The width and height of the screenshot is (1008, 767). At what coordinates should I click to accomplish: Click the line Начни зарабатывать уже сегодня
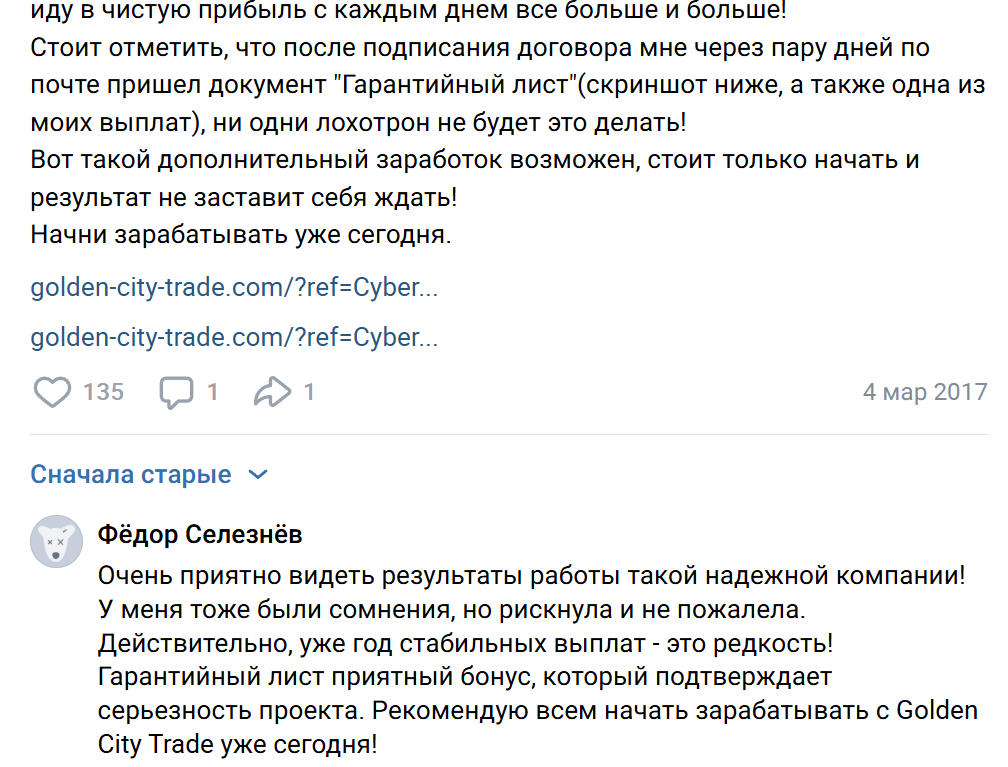coord(241,236)
